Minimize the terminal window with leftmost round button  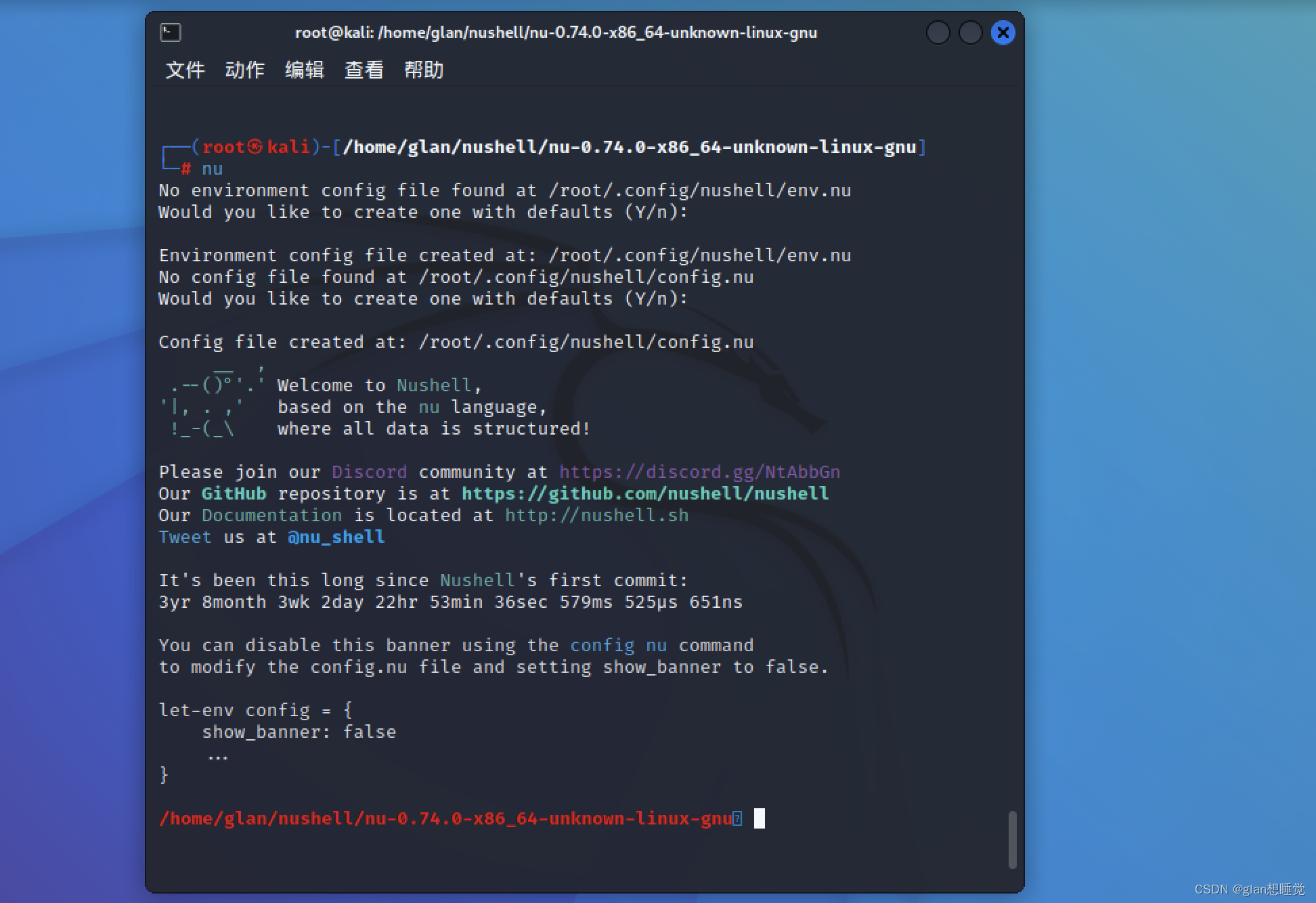[x=938, y=32]
